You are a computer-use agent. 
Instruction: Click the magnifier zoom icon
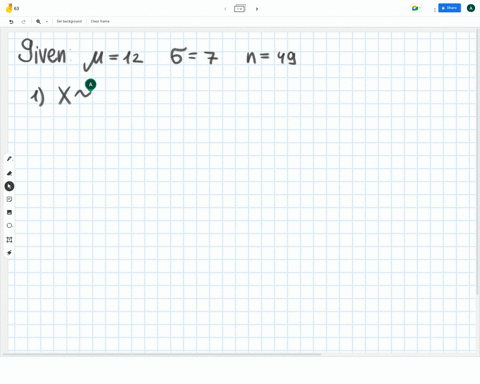pyautogui.click(x=39, y=22)
